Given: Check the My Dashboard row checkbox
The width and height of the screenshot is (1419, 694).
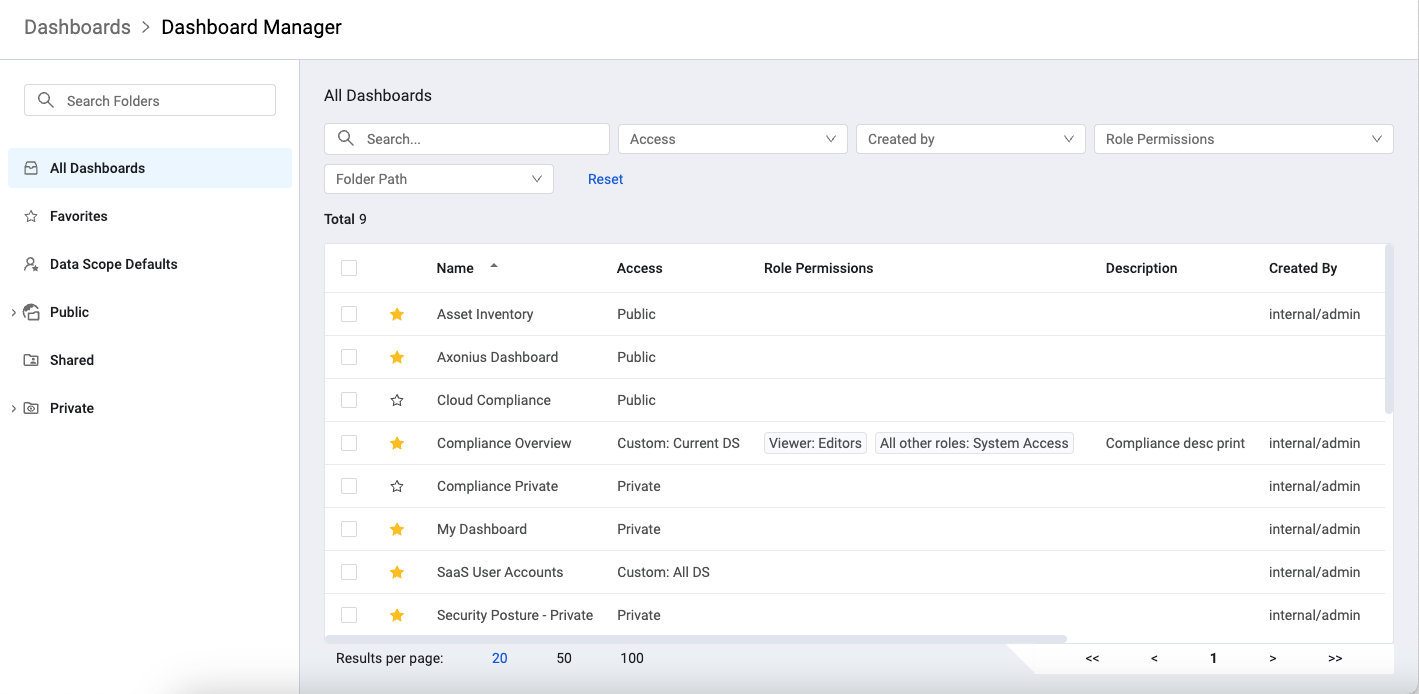Looking at the screenshot, I should point(349,529).
